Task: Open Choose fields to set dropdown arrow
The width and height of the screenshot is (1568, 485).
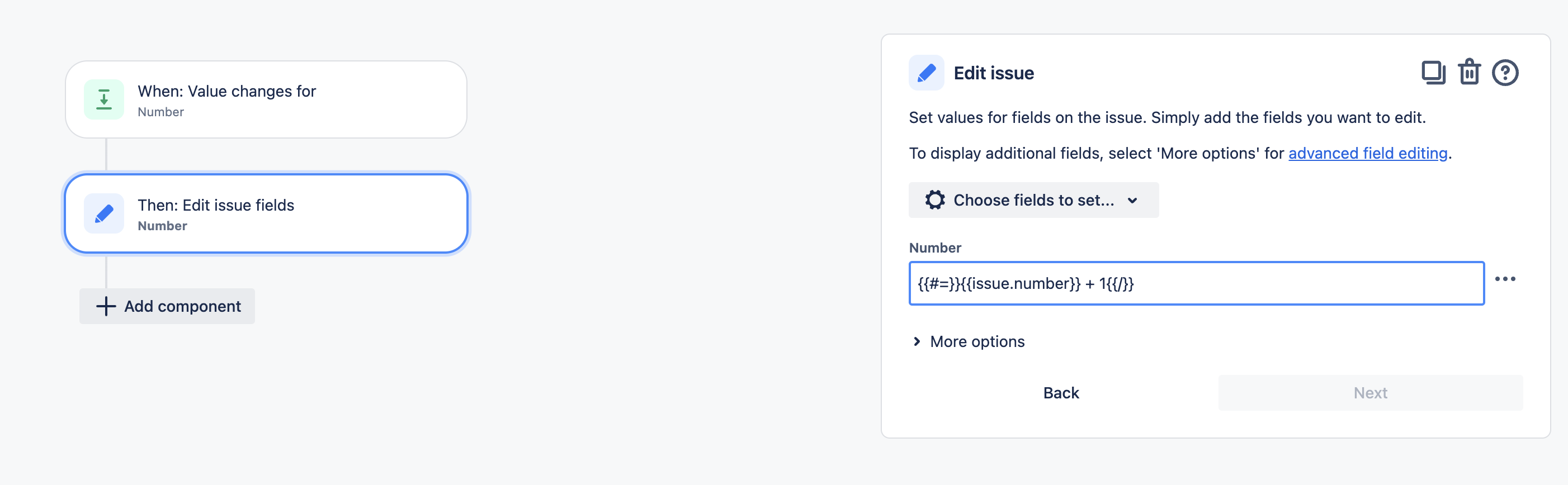Action: point(1132,200)
